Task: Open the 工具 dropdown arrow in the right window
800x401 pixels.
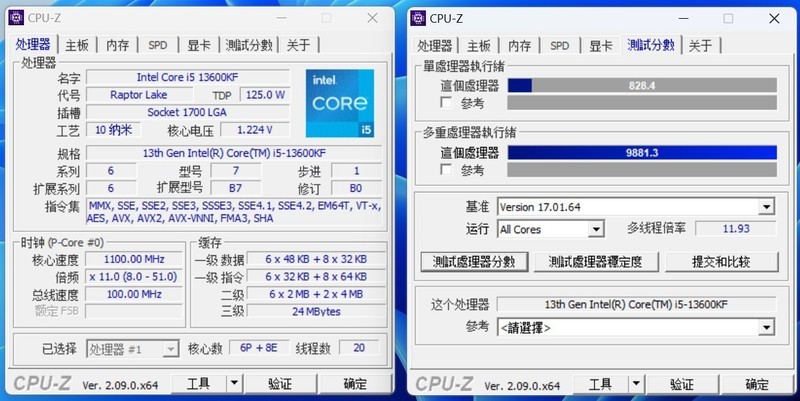Action: point(636,384)
